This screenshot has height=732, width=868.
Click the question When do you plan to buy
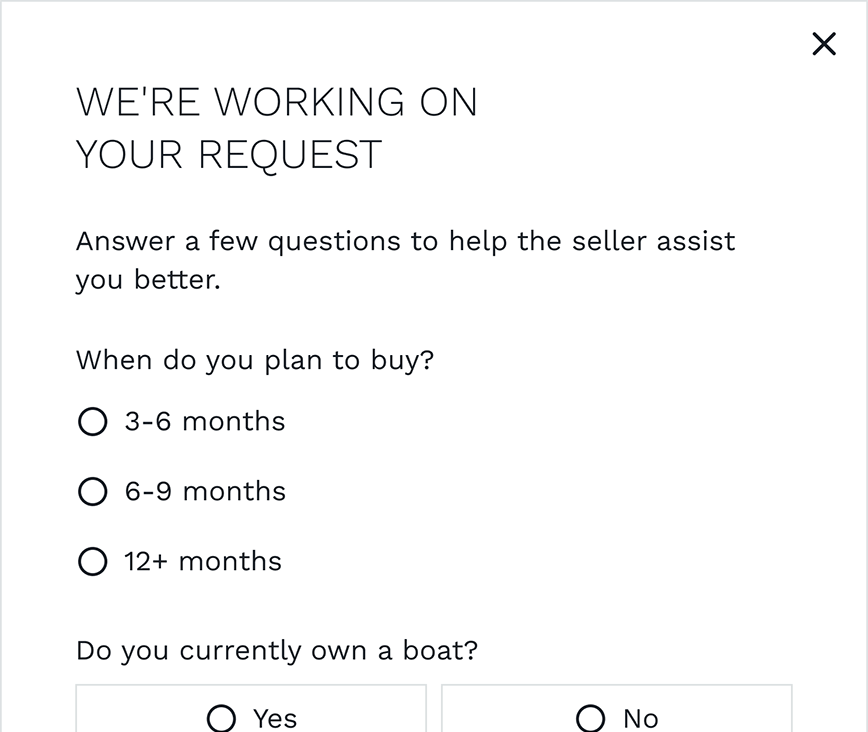(255, 360)
